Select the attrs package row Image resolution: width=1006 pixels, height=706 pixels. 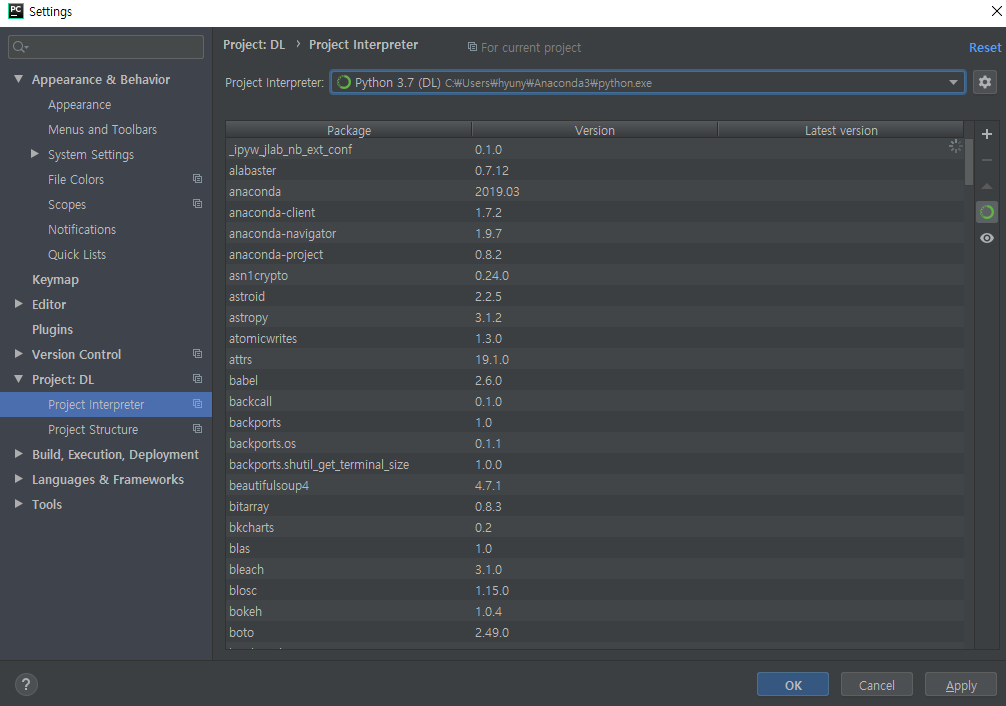click(595, 360)
